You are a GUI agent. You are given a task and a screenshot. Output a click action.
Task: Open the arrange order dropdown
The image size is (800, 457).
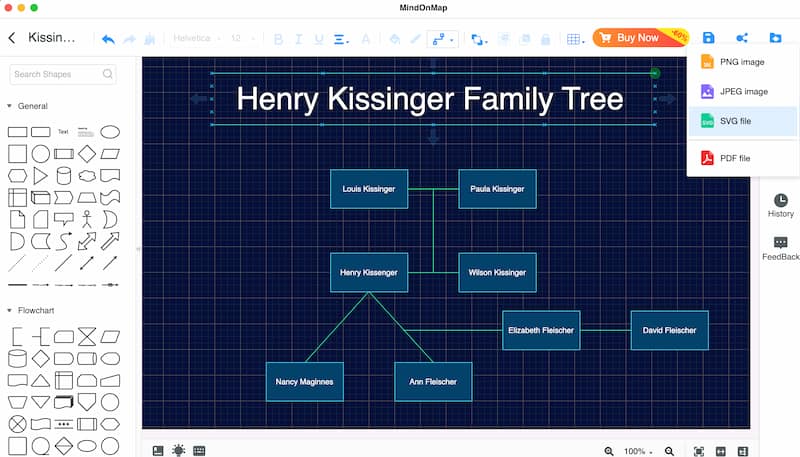(479, 39)
